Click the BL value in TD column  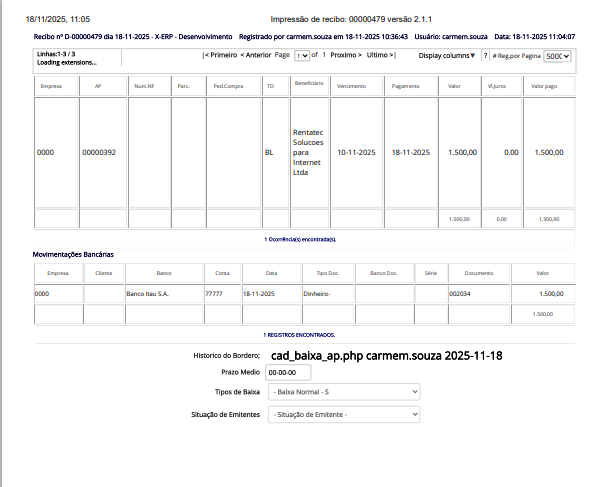(x=268, y=153)
